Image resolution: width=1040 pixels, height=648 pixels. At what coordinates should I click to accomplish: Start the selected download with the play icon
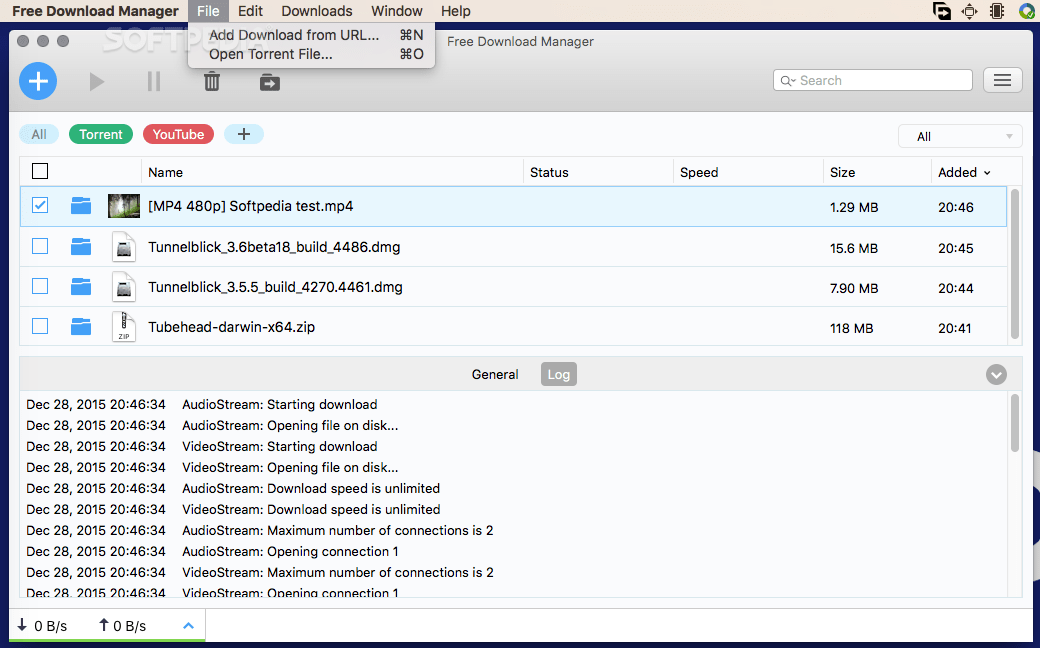(x=96, y=81)
